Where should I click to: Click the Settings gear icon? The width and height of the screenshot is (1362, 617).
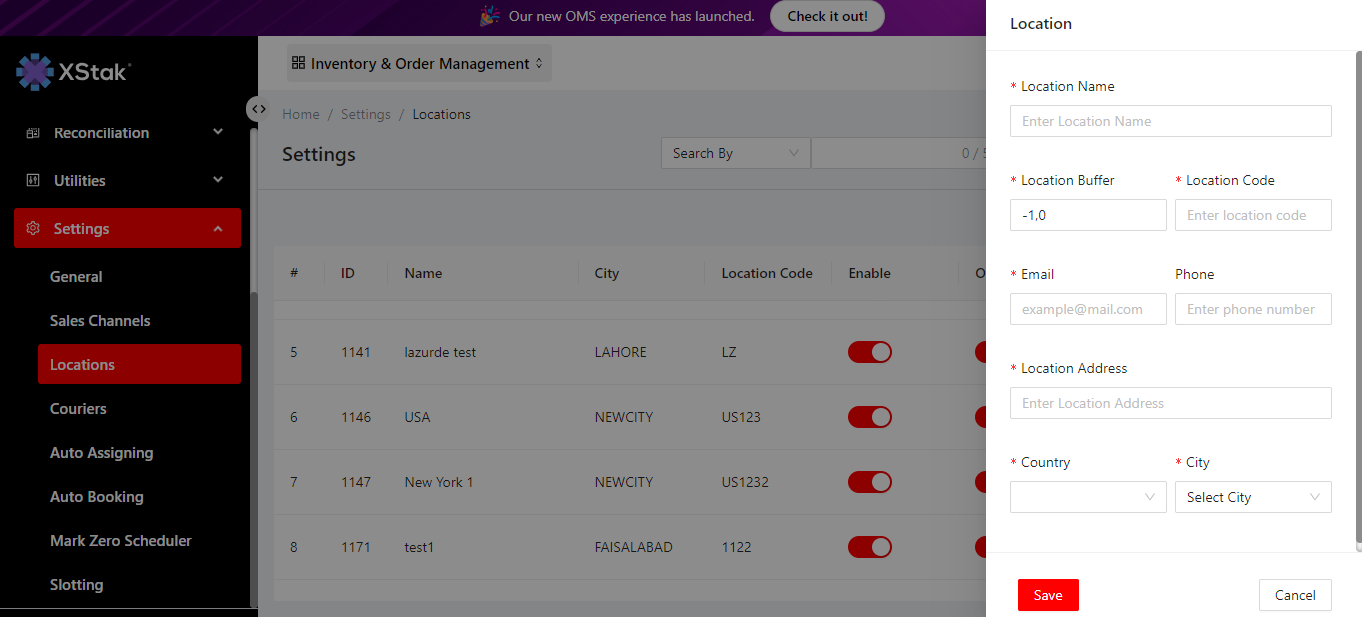(33, 229)
